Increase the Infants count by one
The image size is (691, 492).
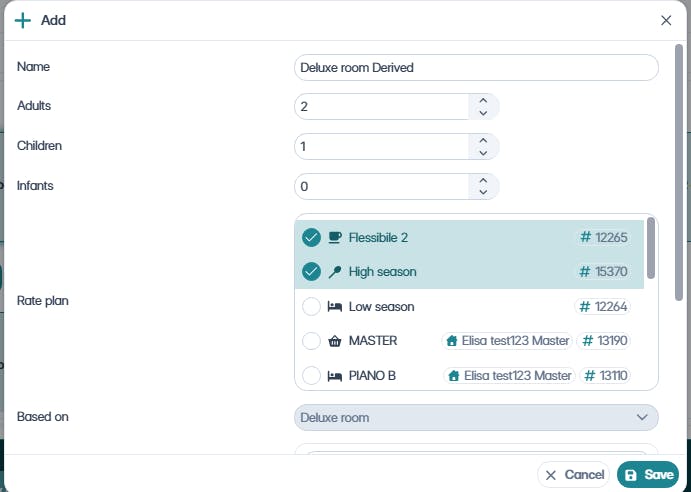point(483,180)
